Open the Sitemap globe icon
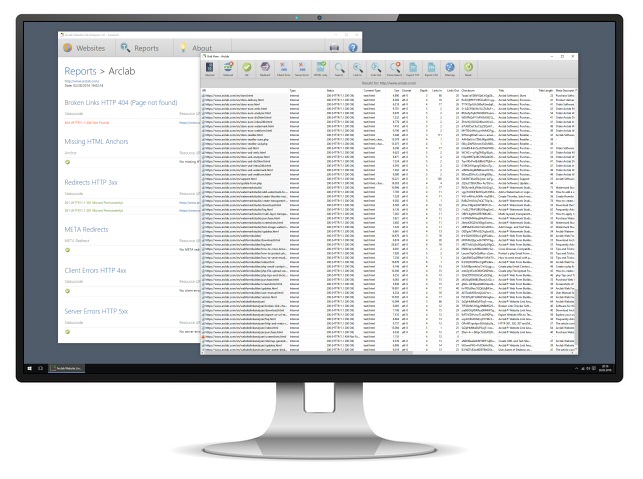Screen dimensions: 643x479 tap(450, 68)
